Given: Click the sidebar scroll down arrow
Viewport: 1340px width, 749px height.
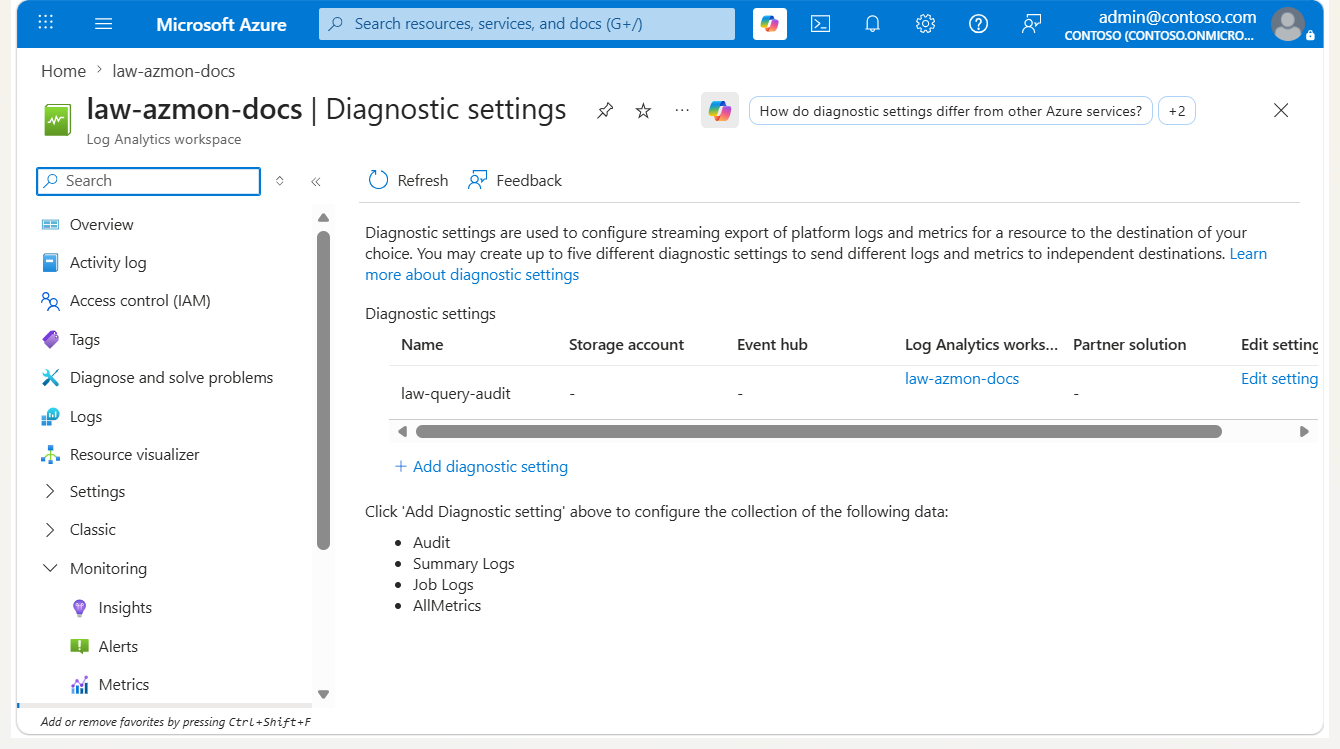Looking at the screenshot, I should (323, 694).
